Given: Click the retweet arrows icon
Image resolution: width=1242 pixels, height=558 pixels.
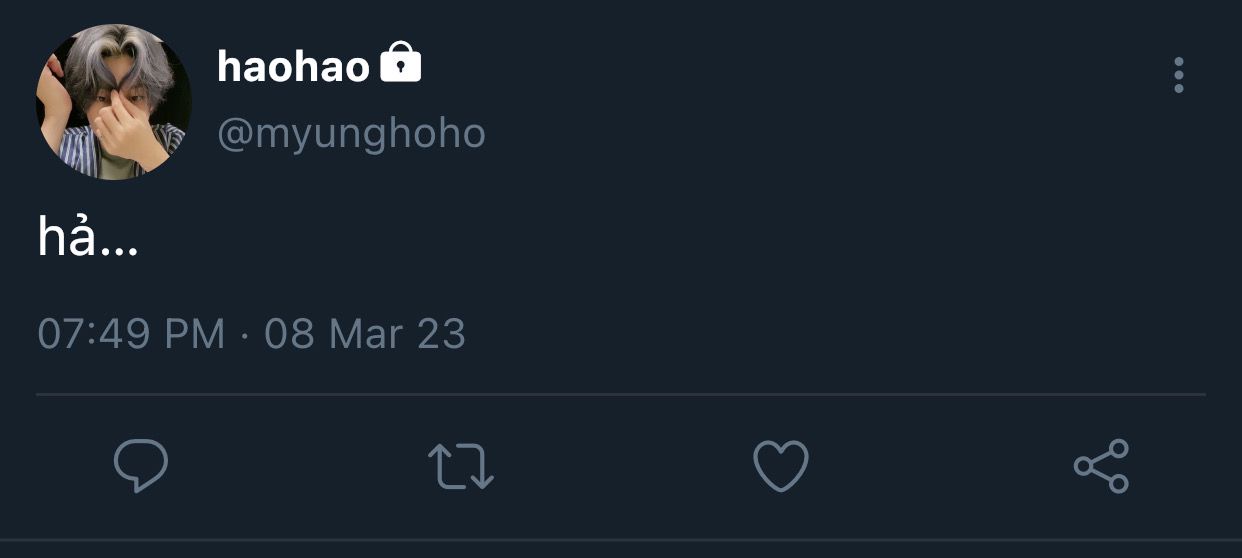Looking at the screenshot, I should [460, 466].
